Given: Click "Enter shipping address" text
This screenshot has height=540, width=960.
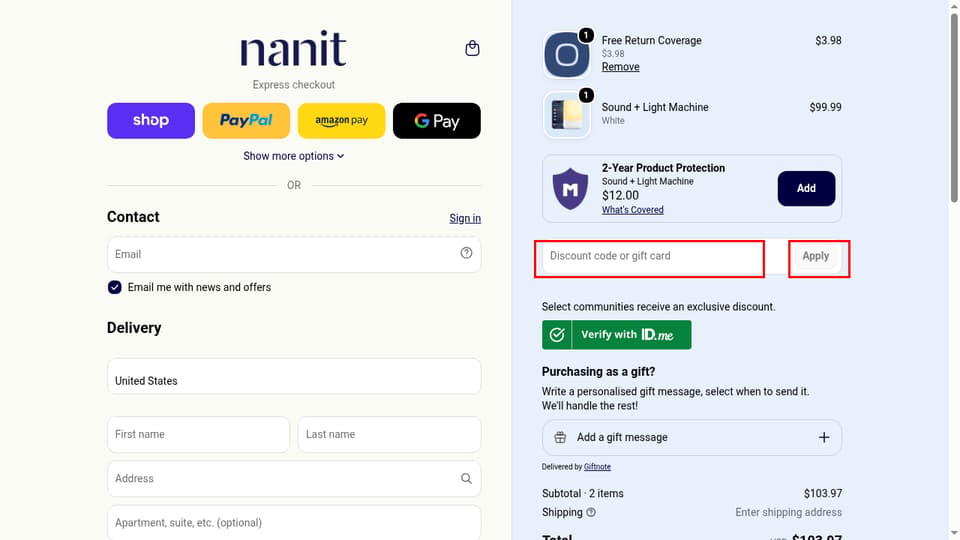Looking at the screenshot, I should click(x=789, y=512).
